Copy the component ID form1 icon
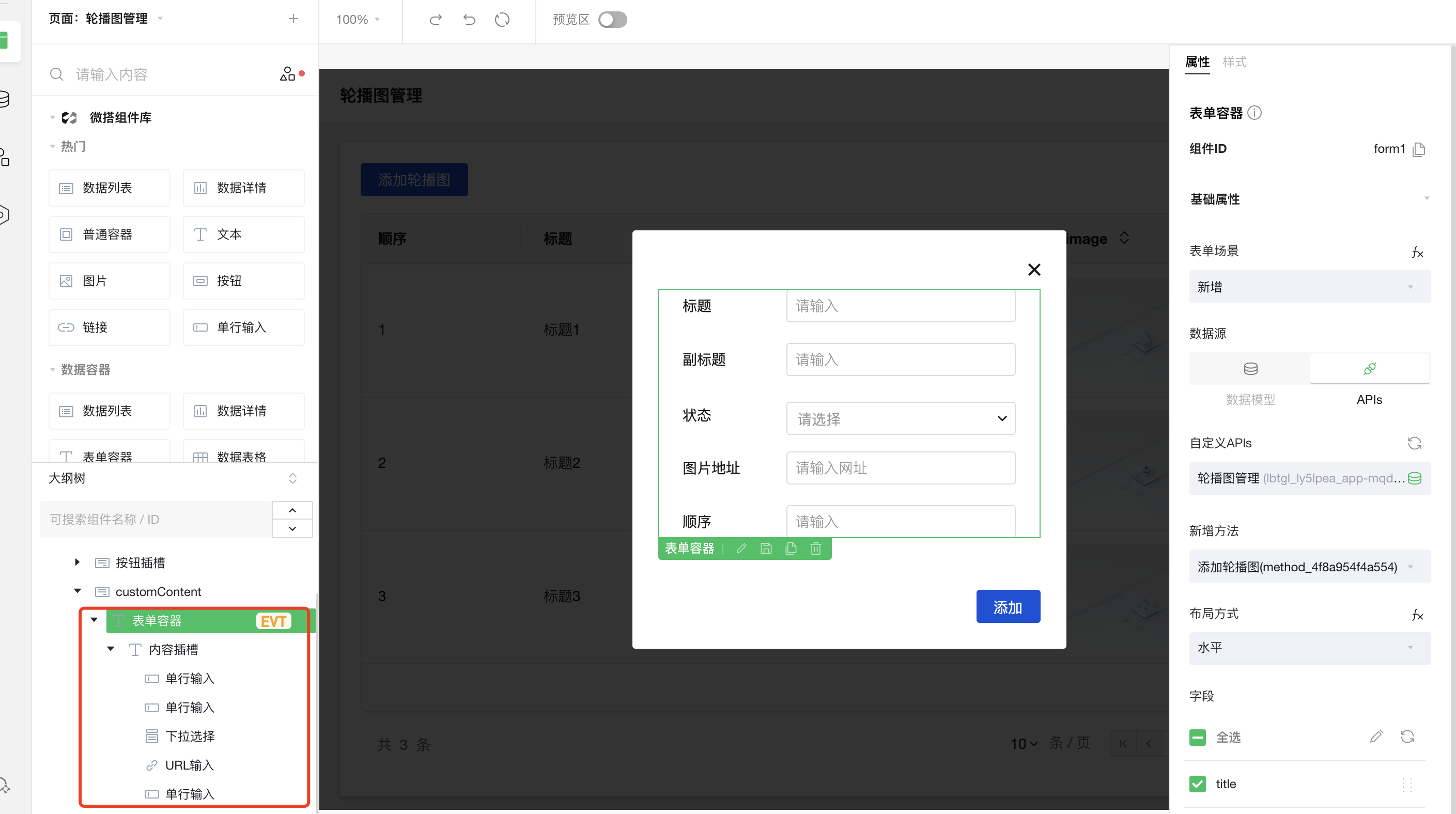 [1419, 149]
